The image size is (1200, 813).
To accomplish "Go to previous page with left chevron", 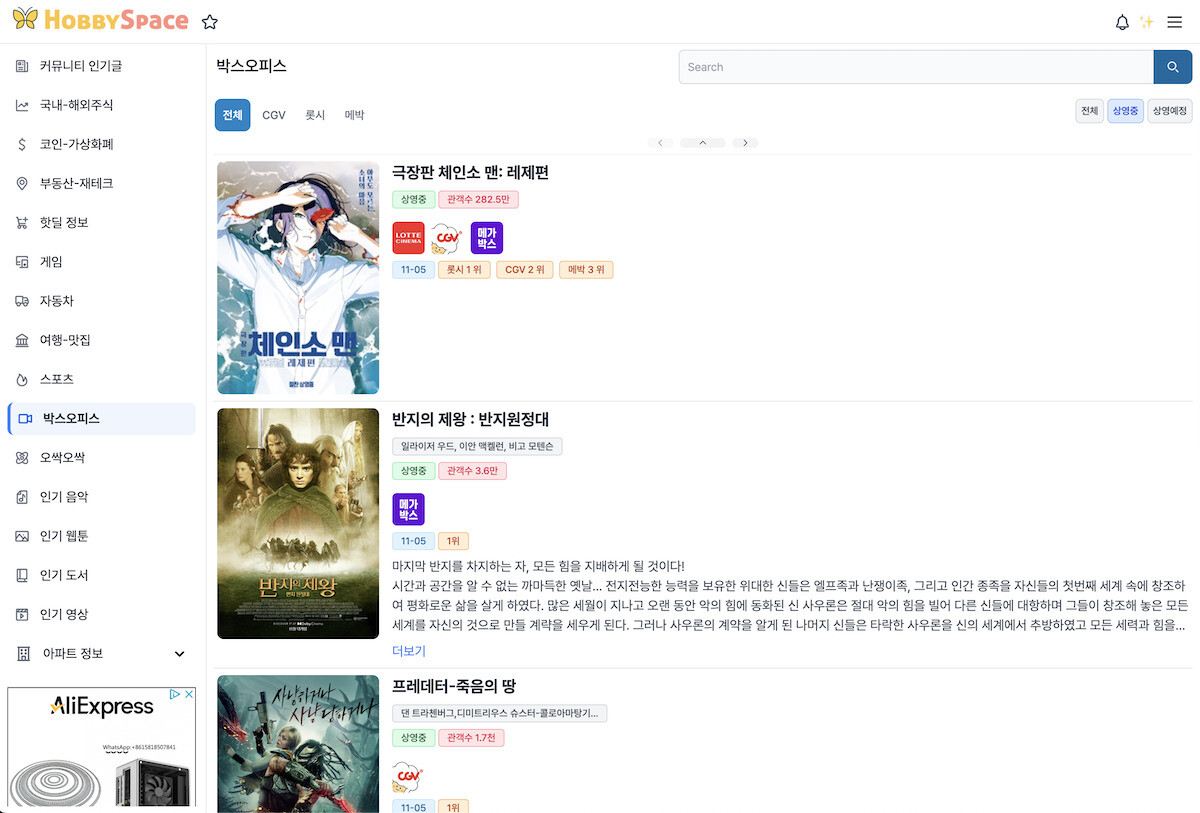I will (x=659, y=143).
